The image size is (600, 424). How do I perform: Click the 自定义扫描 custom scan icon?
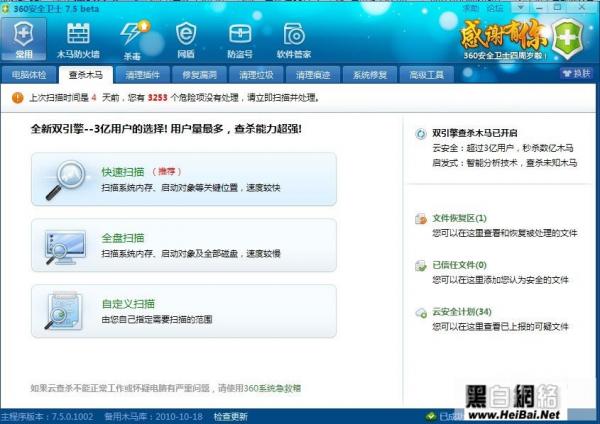[67, 310]
